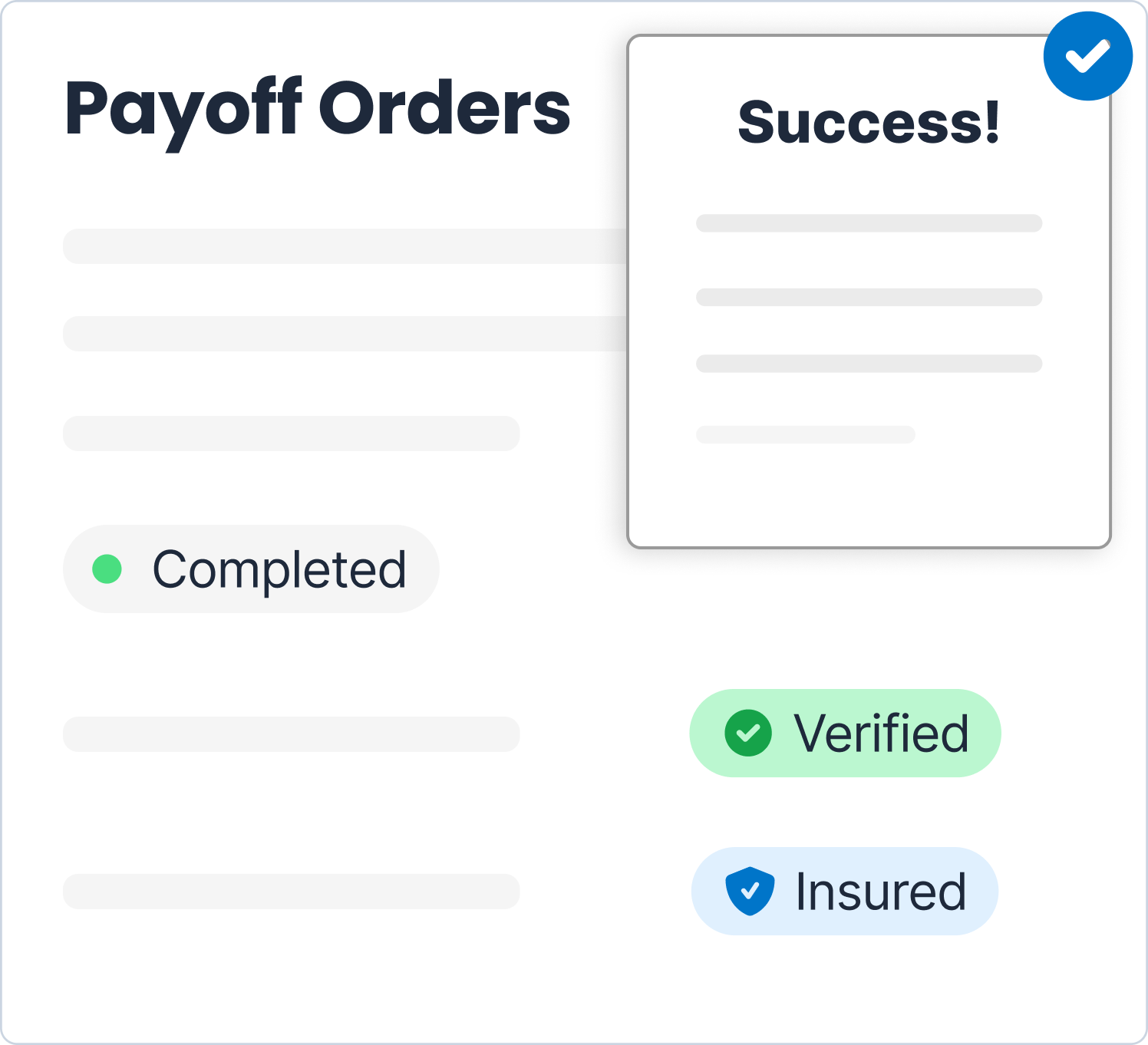Click the short placeholder row above Completed

pos(292,433)
